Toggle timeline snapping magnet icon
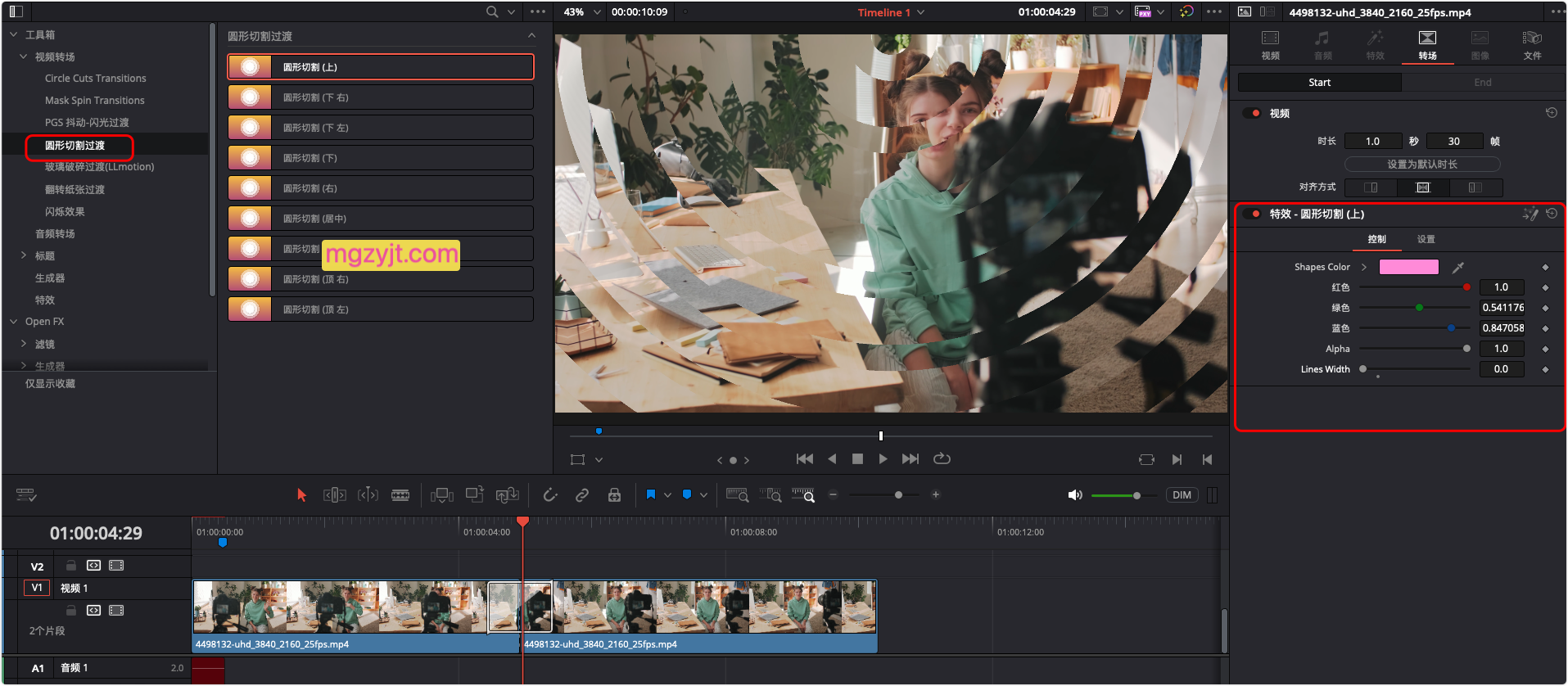1568x686 pixels. 550,495
